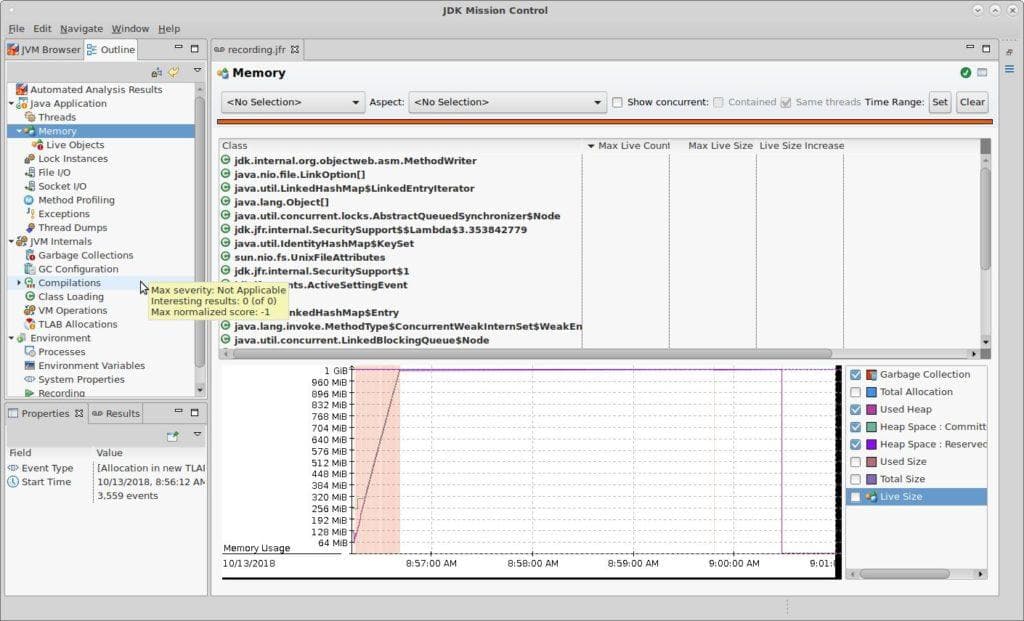Open the Exceptions page icon
The image size is (1024, 621).
(x=29, y=214)
